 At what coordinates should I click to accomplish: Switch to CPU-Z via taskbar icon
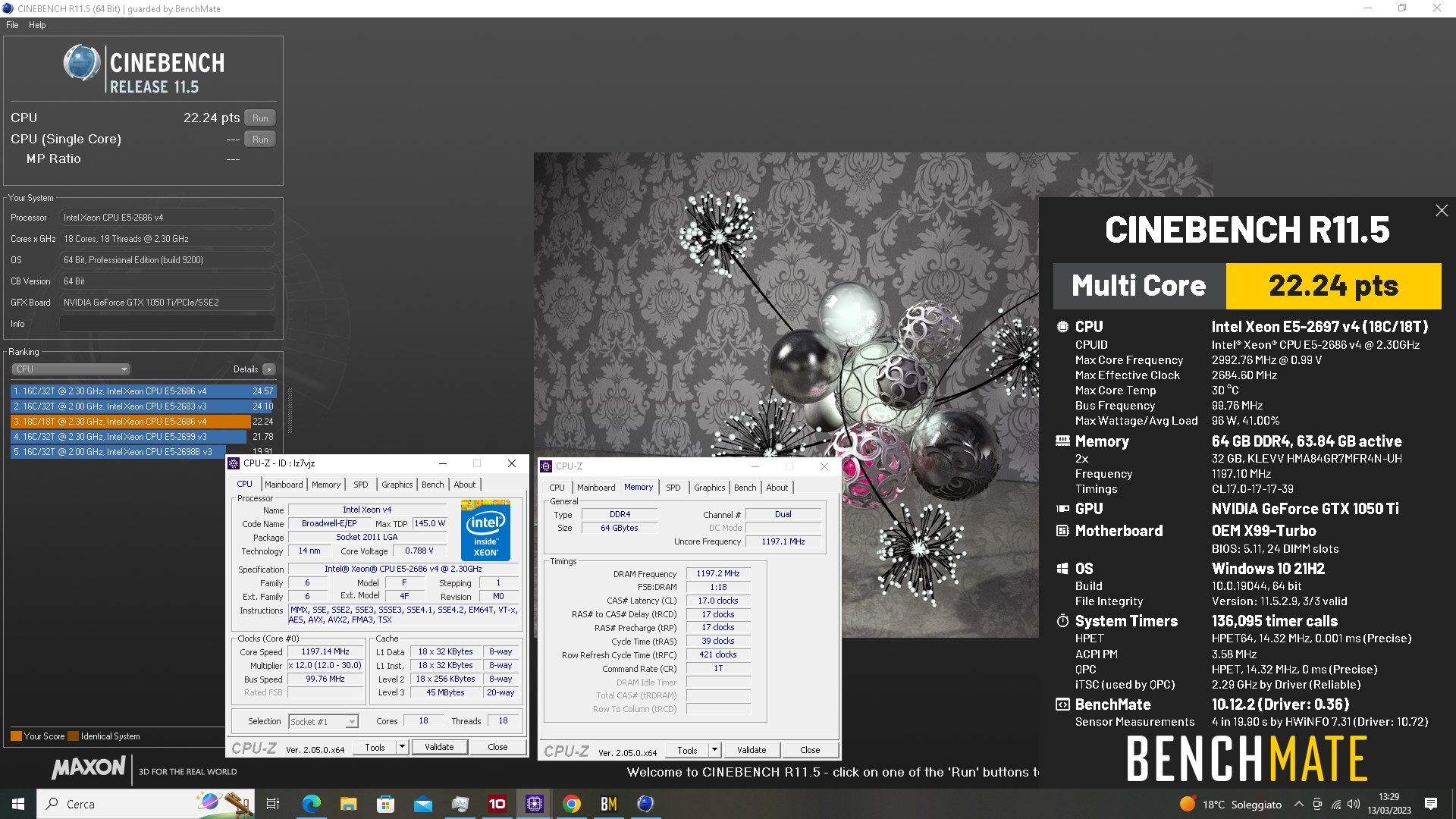534,804
